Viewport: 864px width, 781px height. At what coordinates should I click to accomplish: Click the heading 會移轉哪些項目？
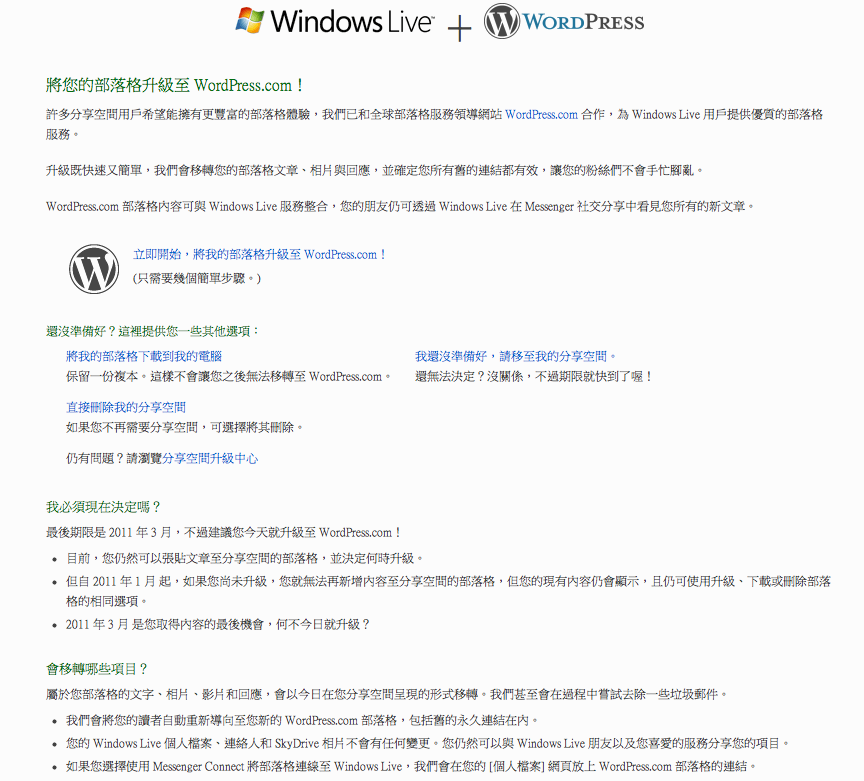(x=97, y=669)
